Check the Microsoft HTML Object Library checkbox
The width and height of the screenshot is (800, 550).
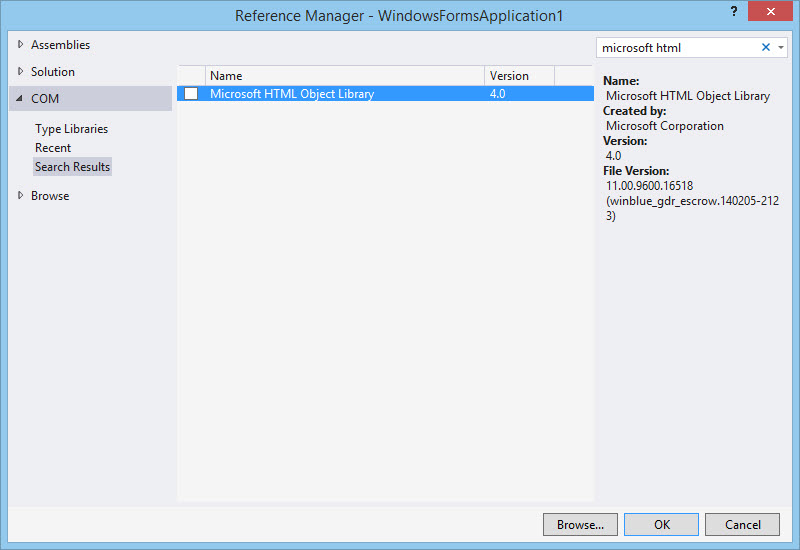point(191,94)
